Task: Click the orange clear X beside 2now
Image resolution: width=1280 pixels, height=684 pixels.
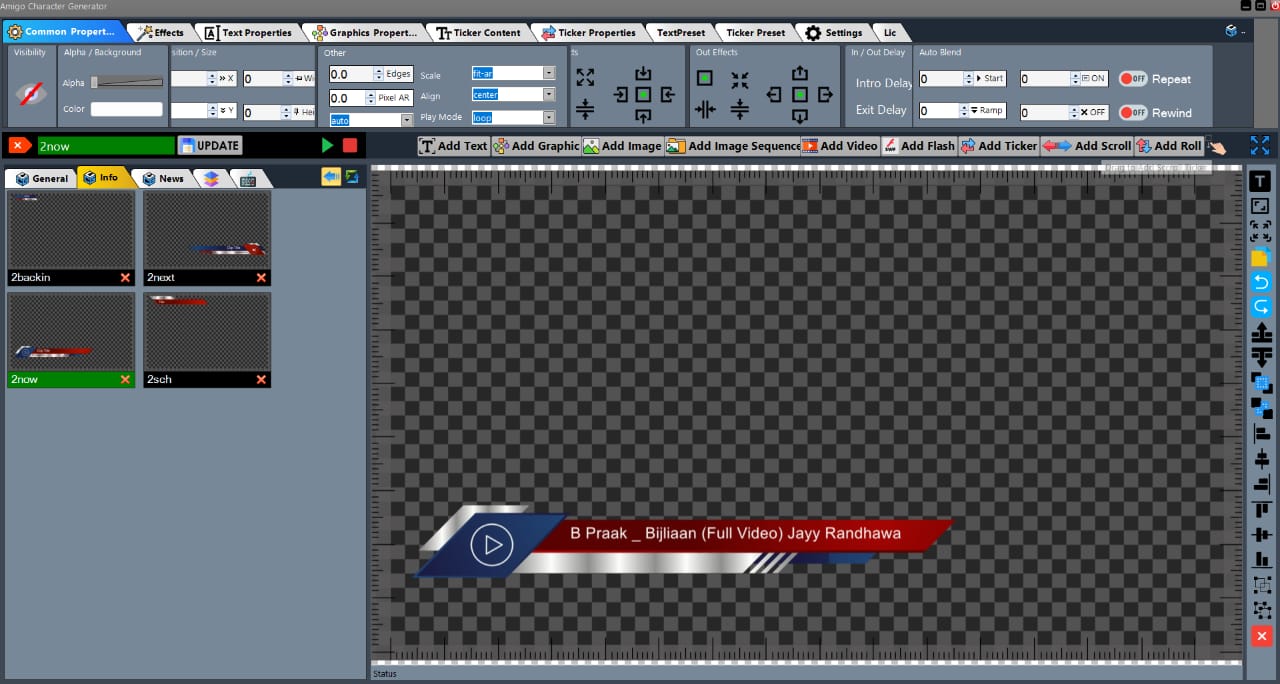Action: point(18,145)
